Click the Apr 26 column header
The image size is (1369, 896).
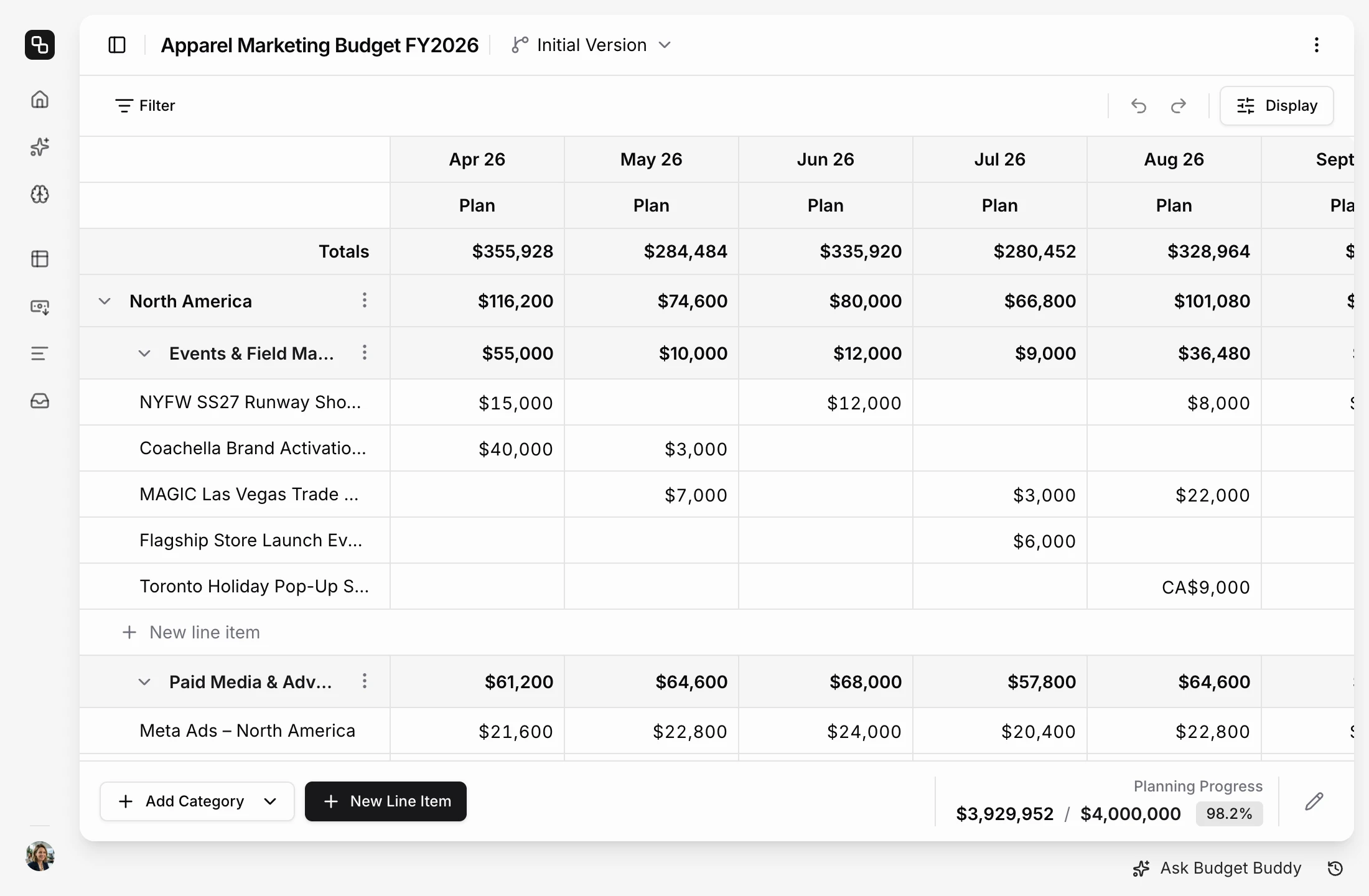[x=477, y=159]
